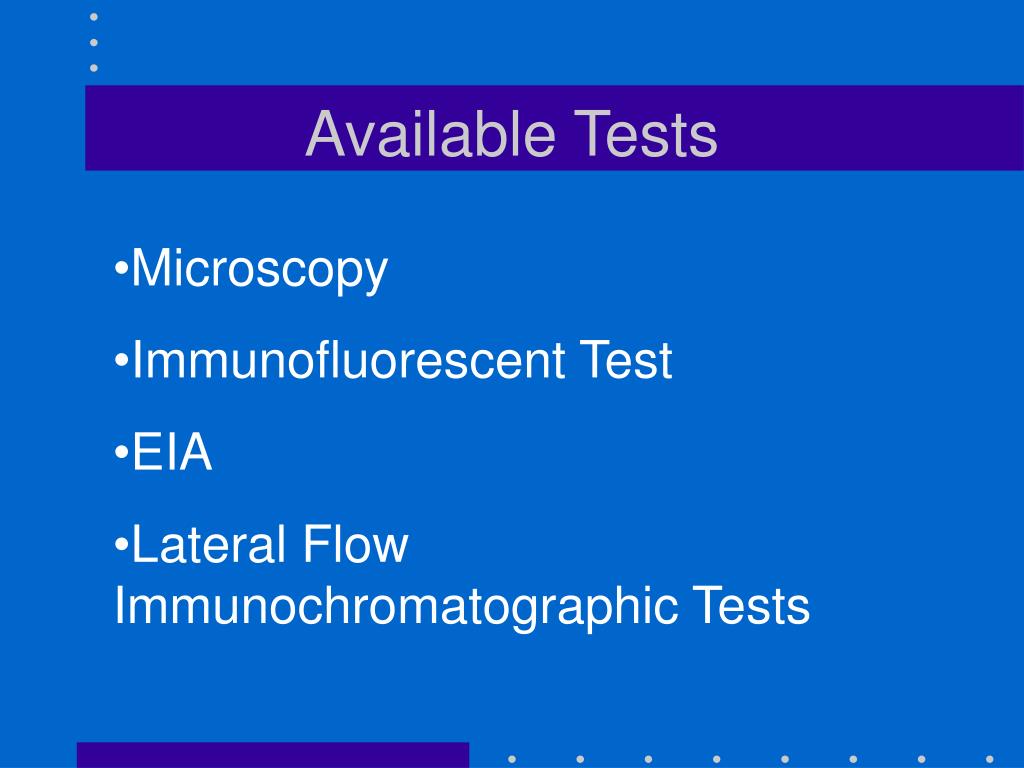Click the word 'Available' in the title
Screen dimensions: 1024x768
tap(430, 134)
